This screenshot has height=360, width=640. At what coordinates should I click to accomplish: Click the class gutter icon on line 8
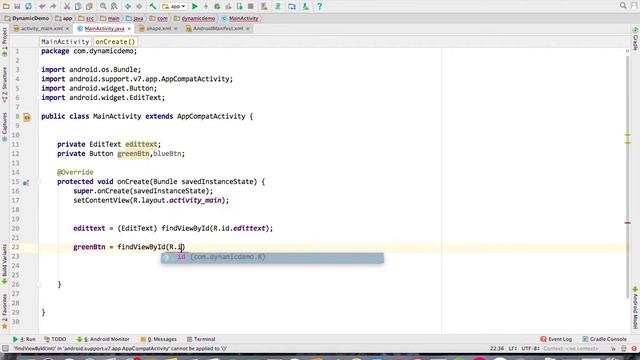(27, 118)
